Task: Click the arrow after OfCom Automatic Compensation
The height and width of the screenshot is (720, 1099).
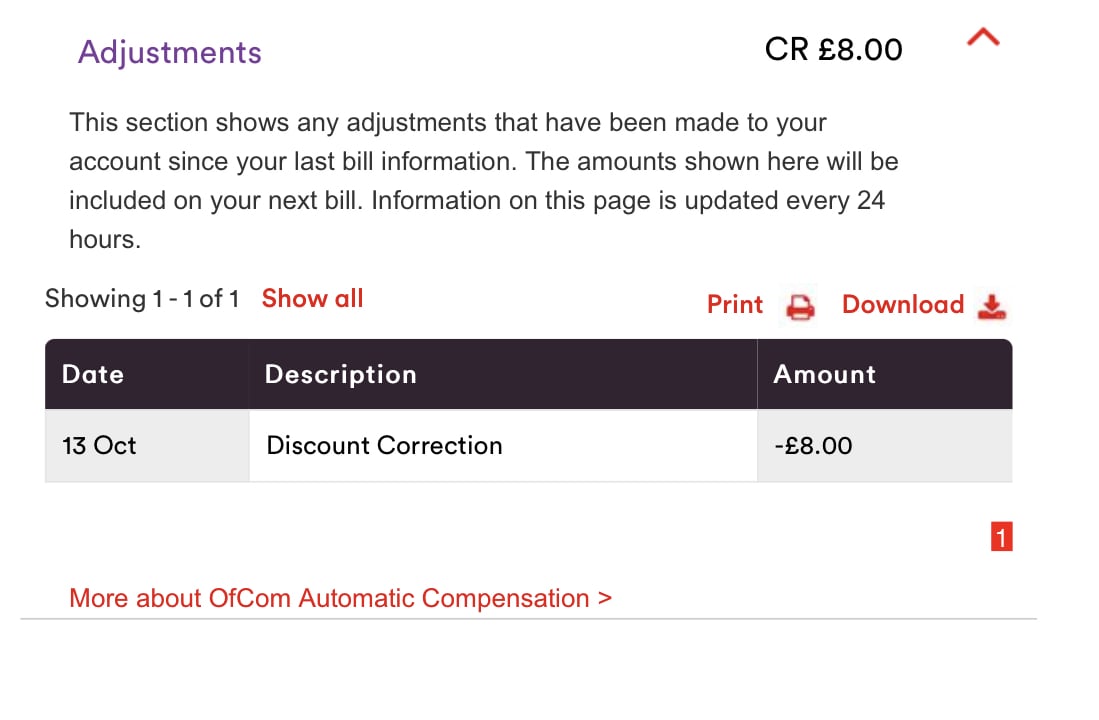Action: point(605,599)
